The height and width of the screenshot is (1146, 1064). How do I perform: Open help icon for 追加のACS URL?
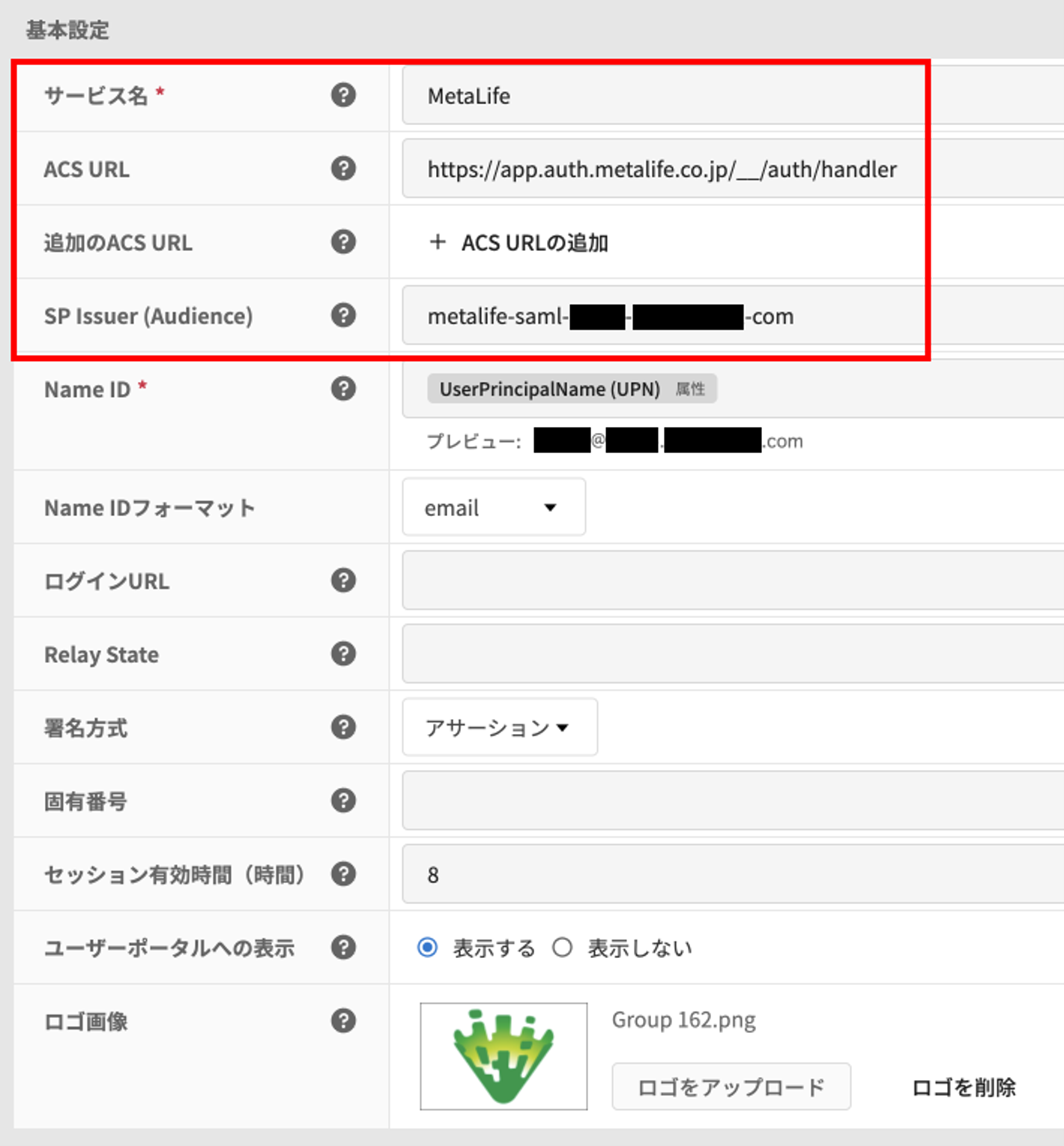click(343, 242)
